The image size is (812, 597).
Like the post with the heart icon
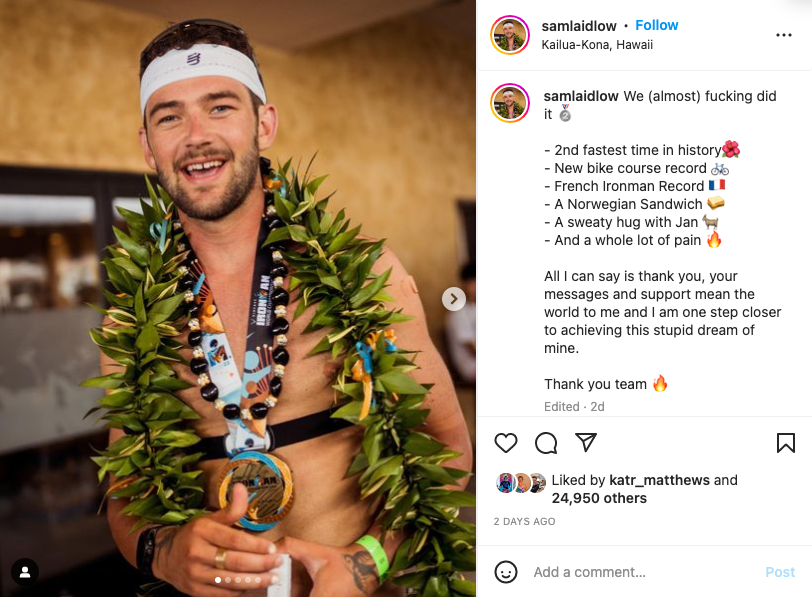pos(505,443)
